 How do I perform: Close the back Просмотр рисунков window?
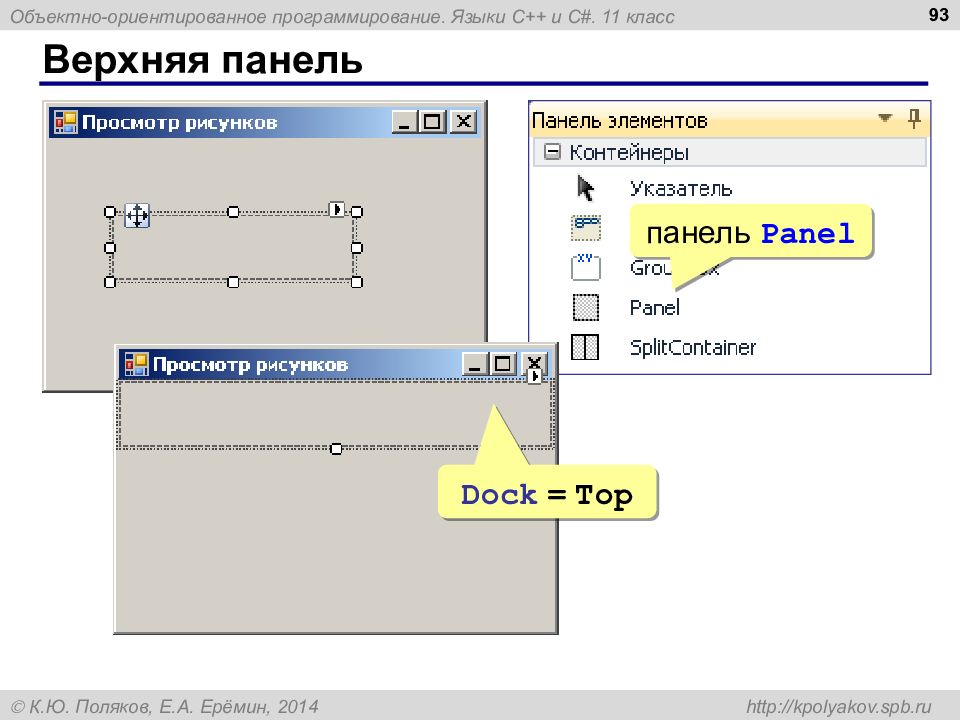(x=464, y=122)
